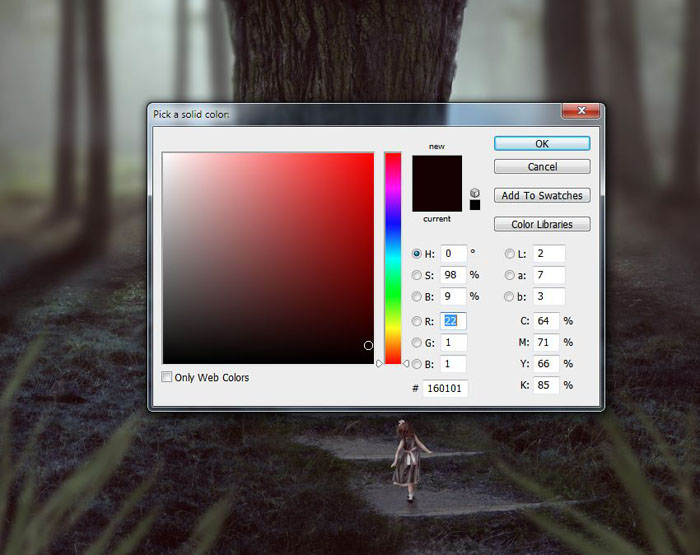Click the K black percent field
Screen dimensions: 700x555
(546, 385)
